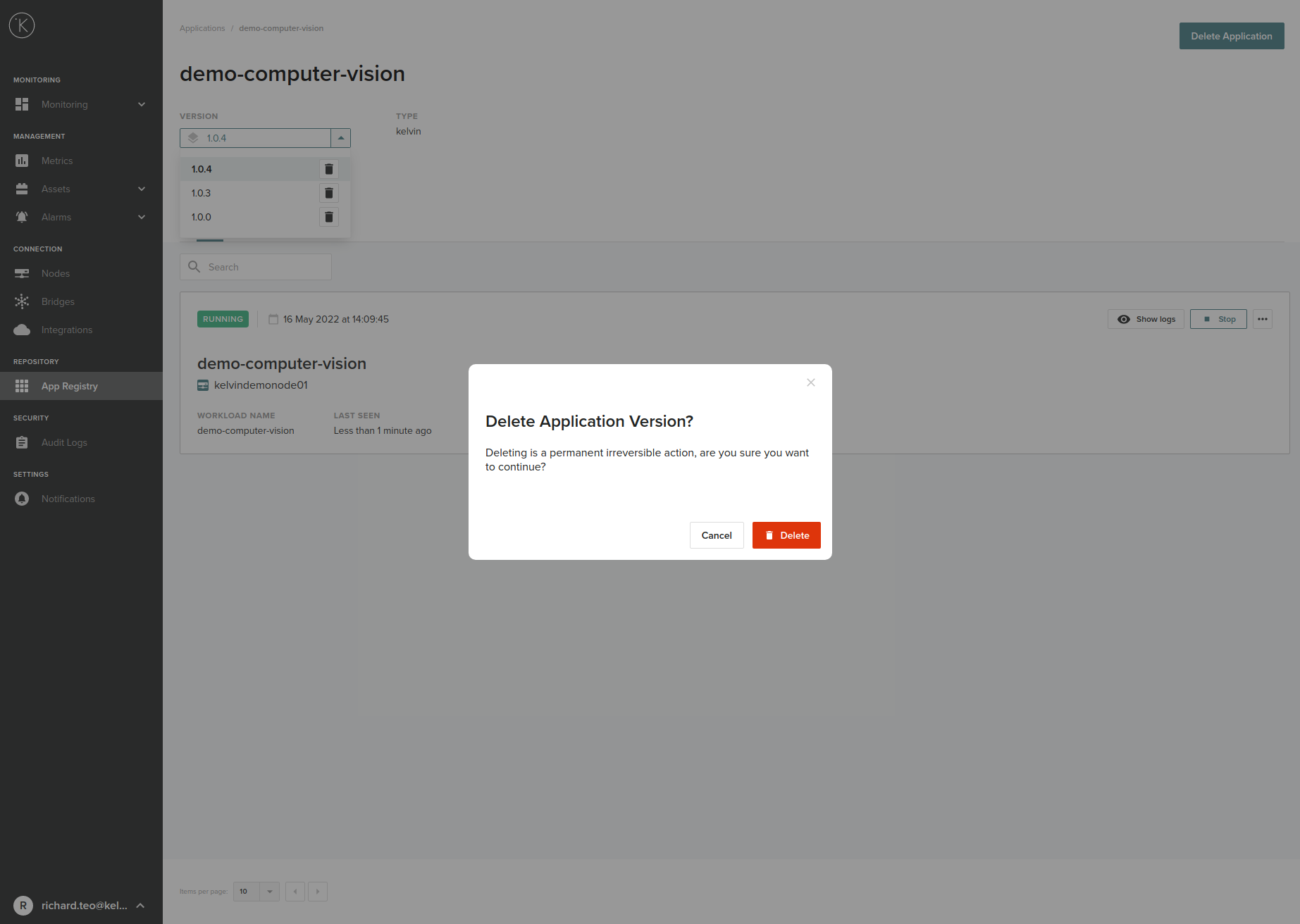Expand the Monitoring sidebar submenu
The height and width of the screenshot is (924, 1300).
tap(142, 104)
